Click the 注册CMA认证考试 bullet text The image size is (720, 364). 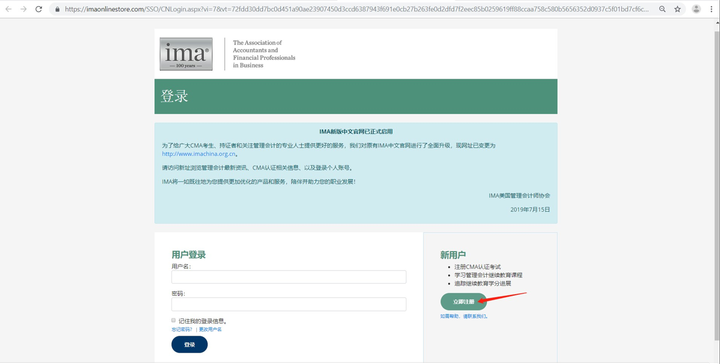(478, 267)
